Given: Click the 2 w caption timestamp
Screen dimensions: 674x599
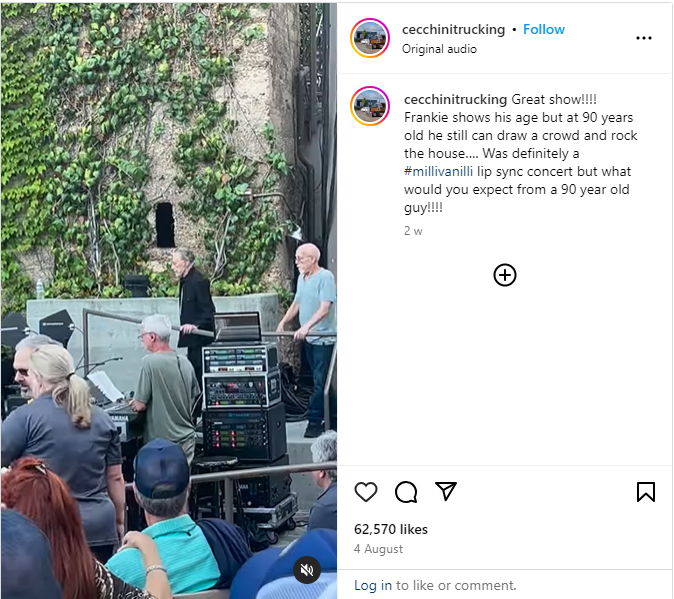Looking at the screenshot, I should point(413,231).
